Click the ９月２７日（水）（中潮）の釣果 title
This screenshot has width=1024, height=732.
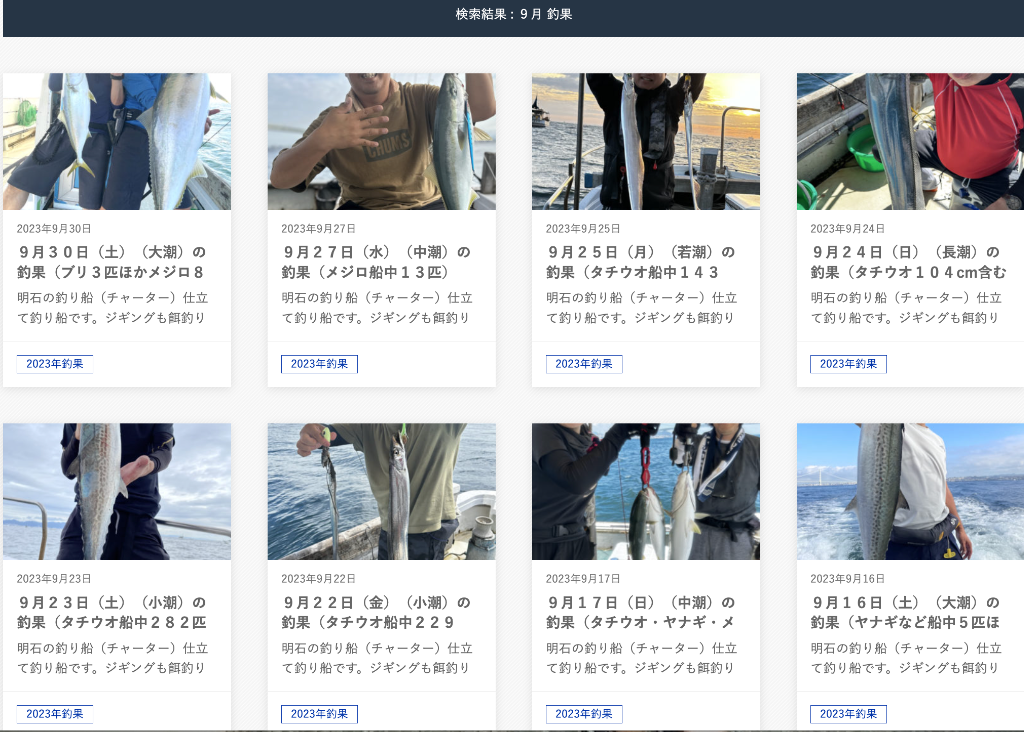(x=375, y=262)
